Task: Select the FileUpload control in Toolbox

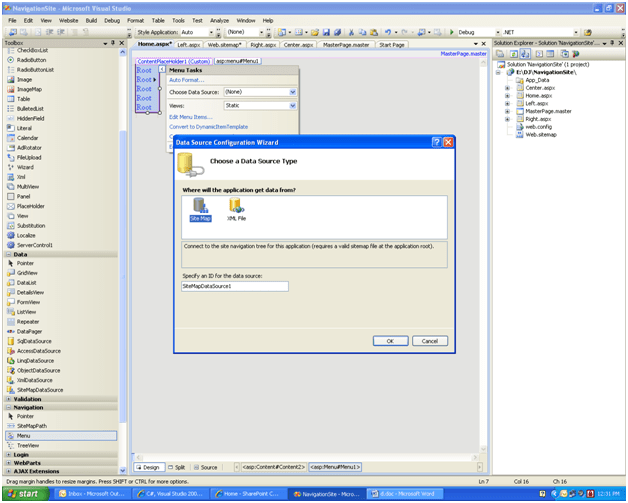Action: (x=29, y=157)
